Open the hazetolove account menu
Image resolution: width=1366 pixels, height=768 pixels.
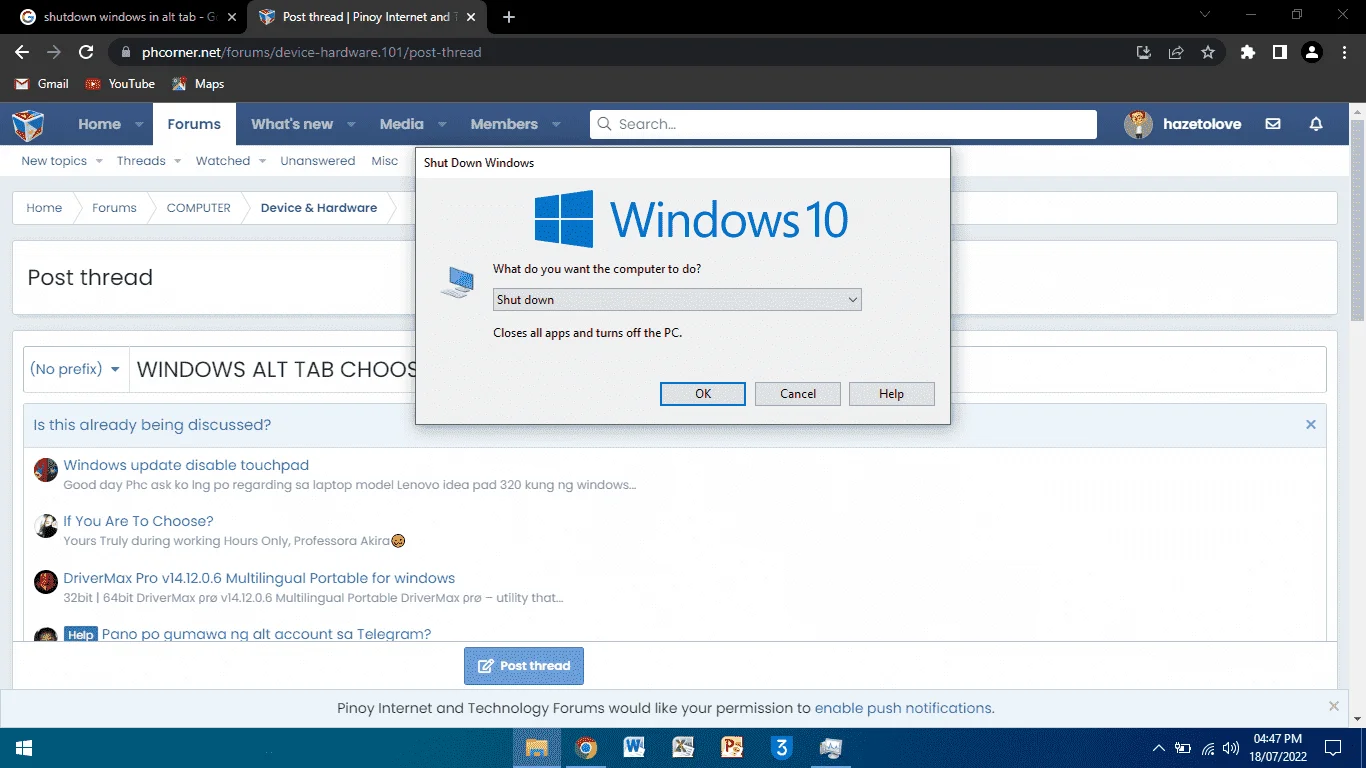tap(1184, 124)
